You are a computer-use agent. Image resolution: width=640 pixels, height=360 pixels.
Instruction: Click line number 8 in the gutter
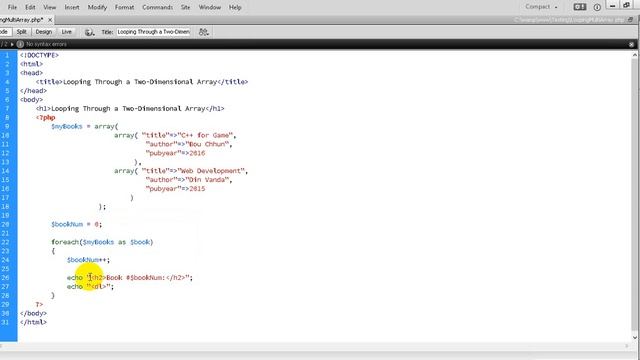7,117
